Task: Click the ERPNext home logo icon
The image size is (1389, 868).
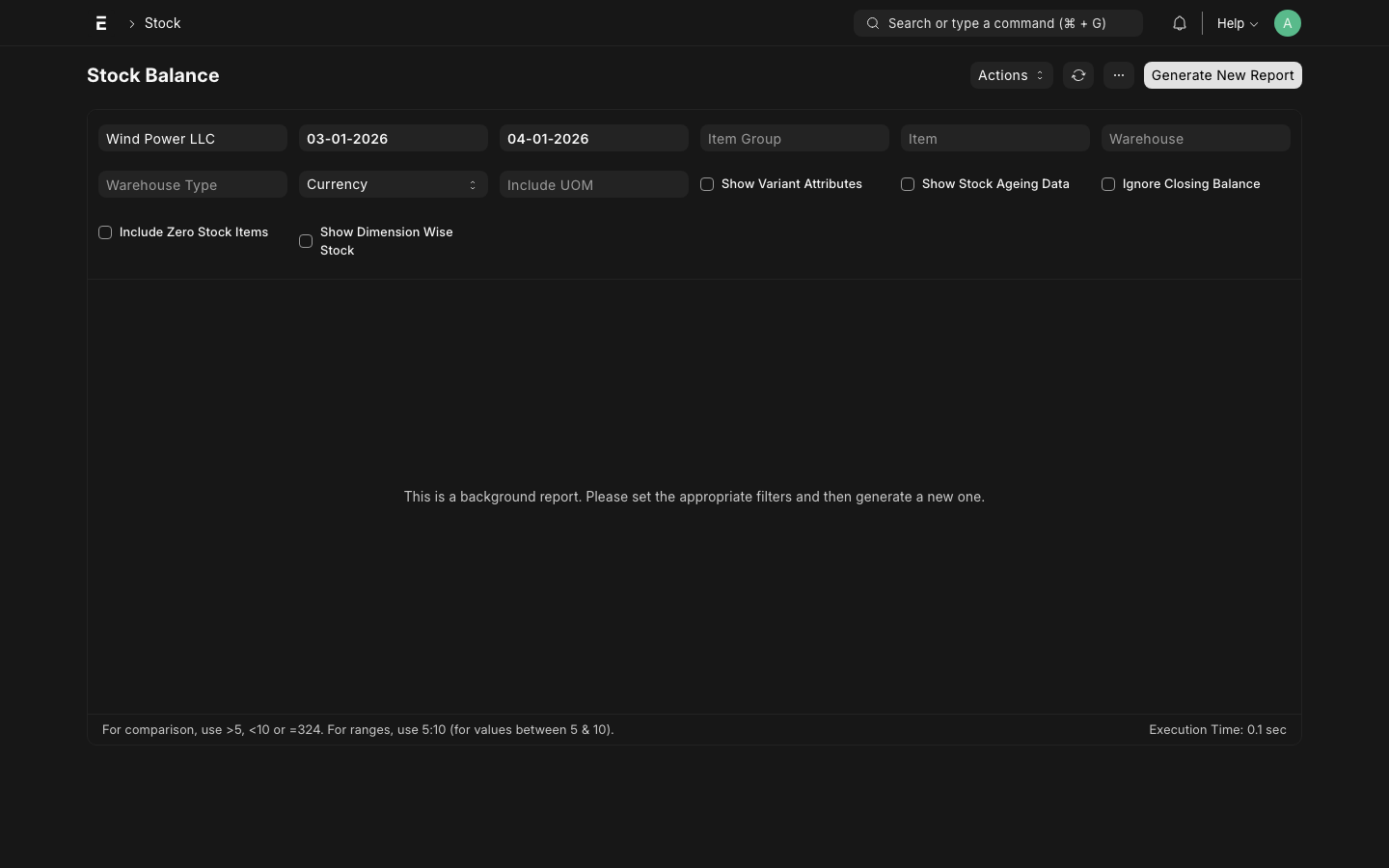Action: (101, 23)
